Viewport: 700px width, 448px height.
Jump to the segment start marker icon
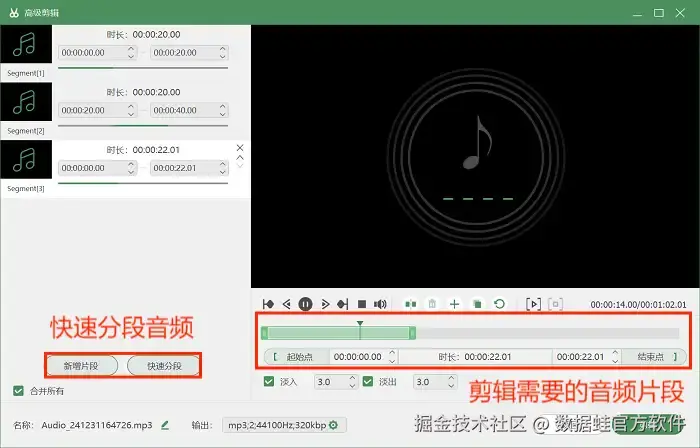pyautogui.click(x=268, y=304)
